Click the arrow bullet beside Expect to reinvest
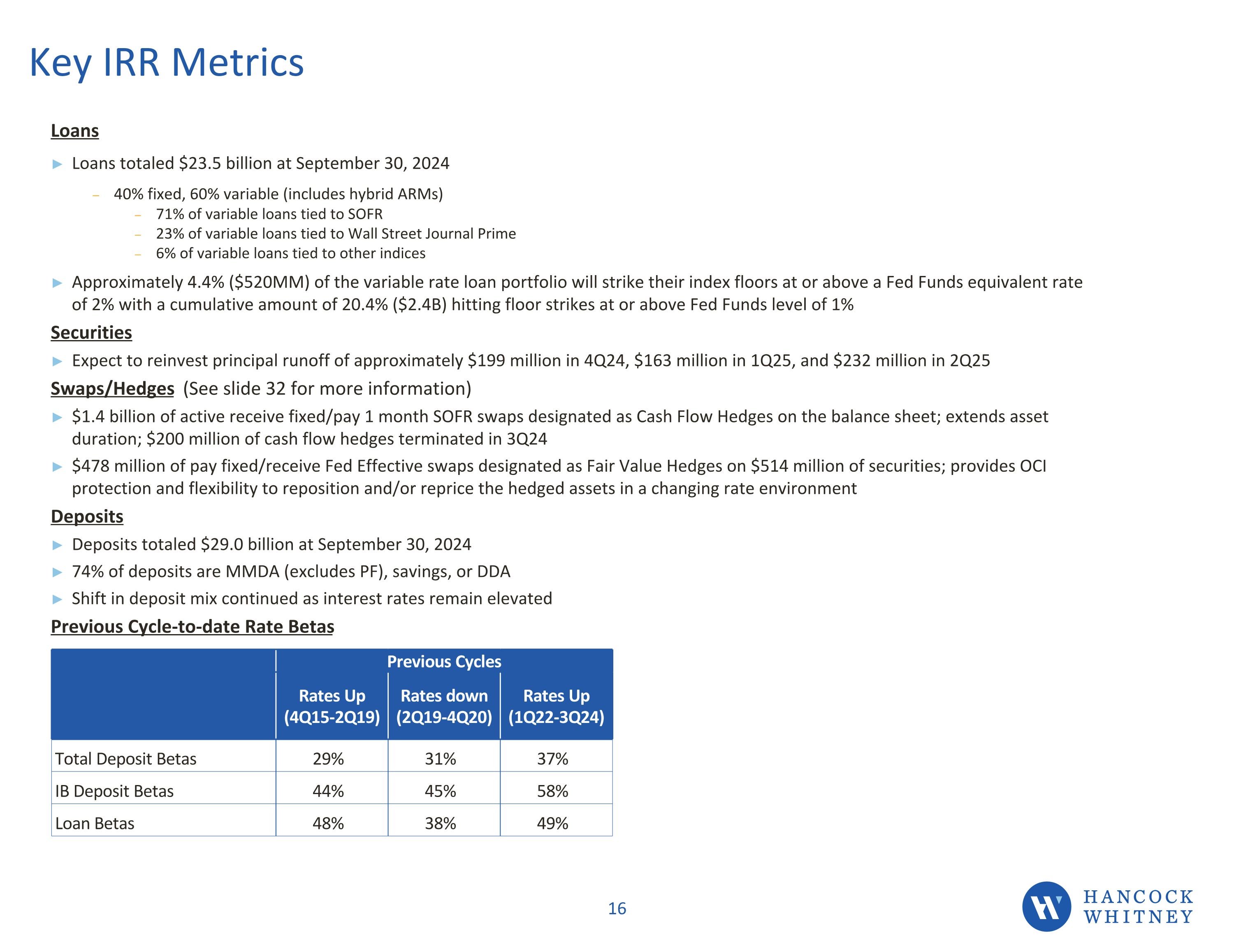 pos(57,361)
